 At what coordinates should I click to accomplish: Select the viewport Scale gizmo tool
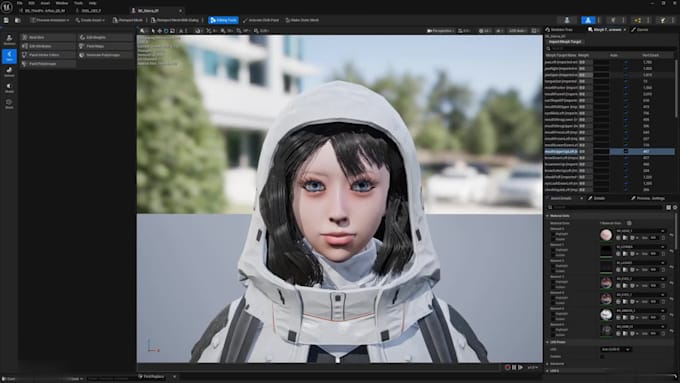click(x=173, y=31)
